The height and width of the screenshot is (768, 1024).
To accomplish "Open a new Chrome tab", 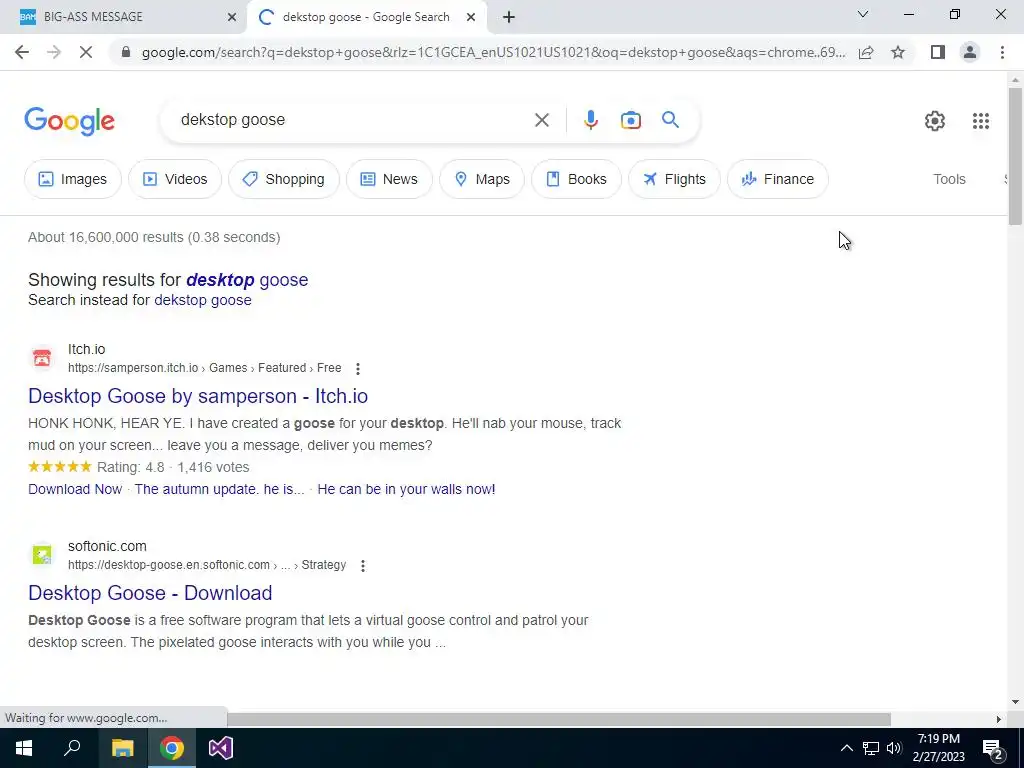I will (509, 17).
